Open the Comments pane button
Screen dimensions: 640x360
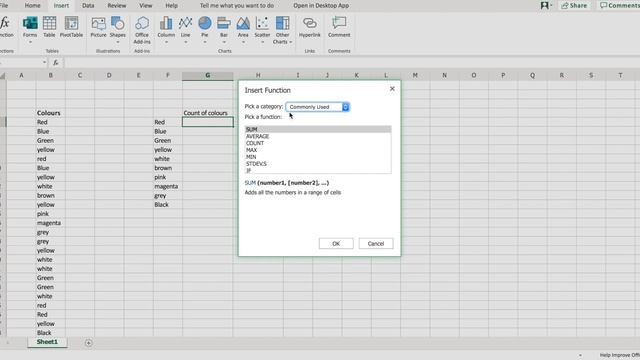pos(619,5)
